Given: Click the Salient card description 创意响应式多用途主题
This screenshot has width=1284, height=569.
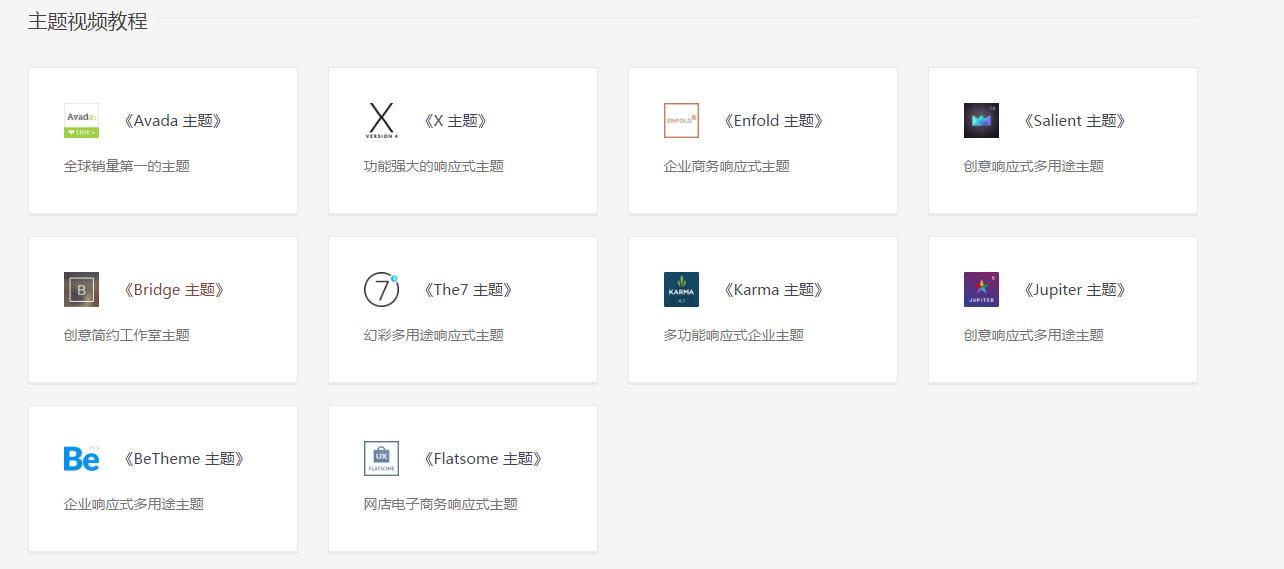Looking at the screenshot, I should [1034, 166].
